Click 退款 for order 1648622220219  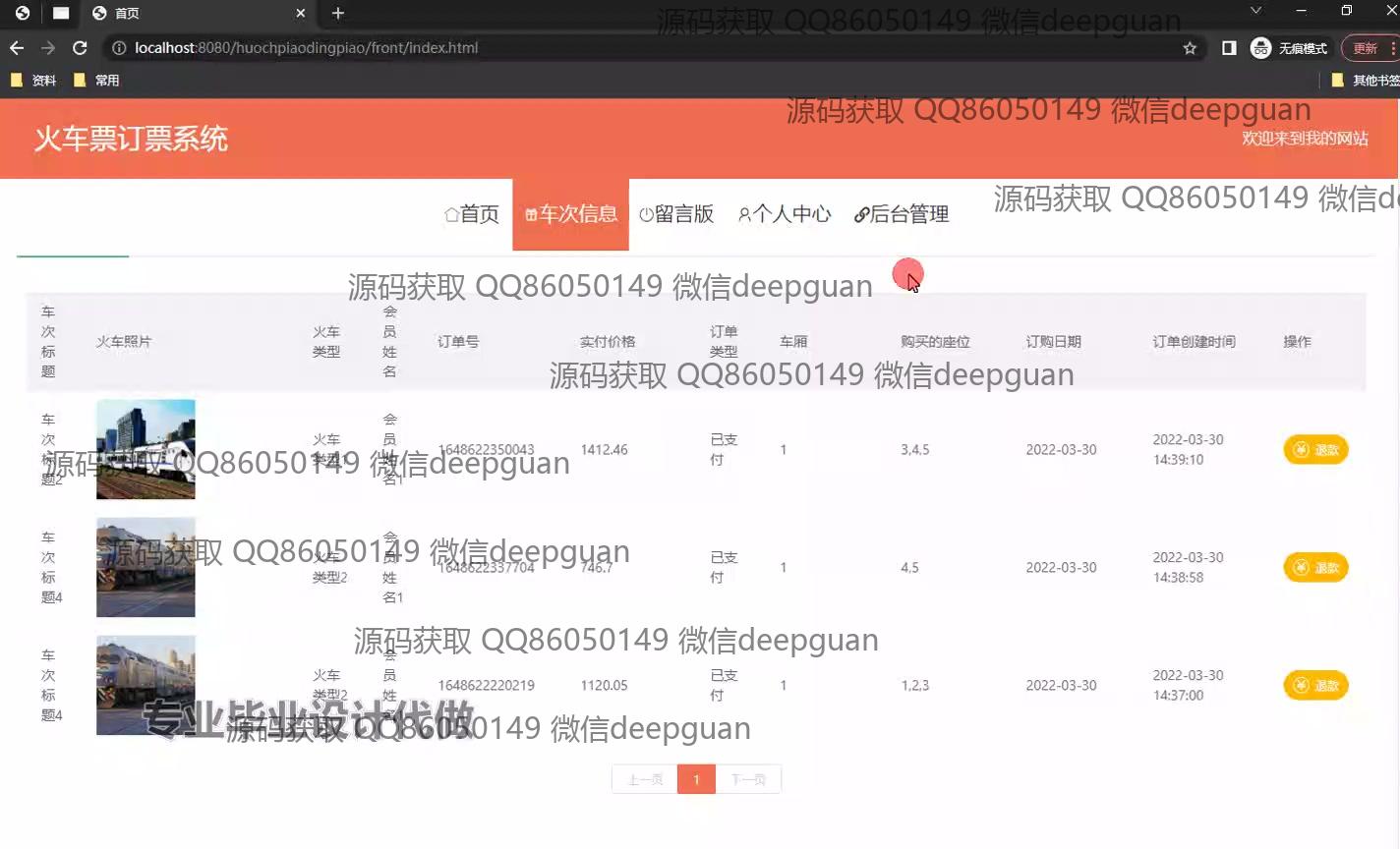click(x=1315, y=686)
